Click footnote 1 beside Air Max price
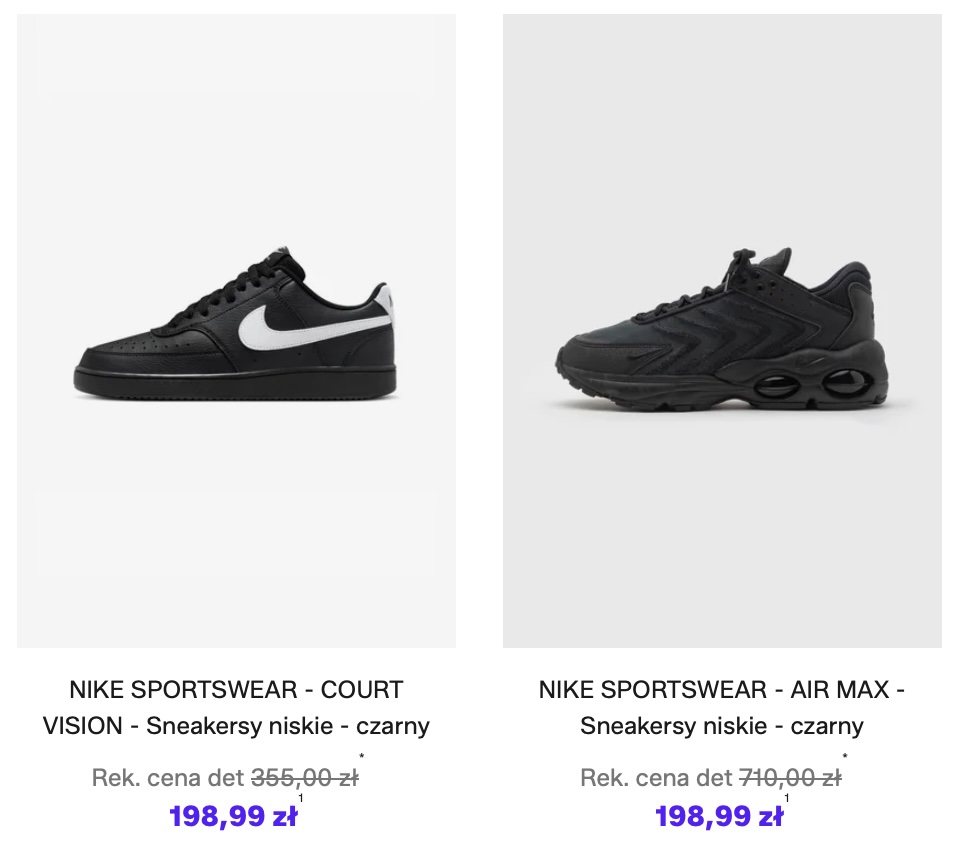 tap(787, 798)
